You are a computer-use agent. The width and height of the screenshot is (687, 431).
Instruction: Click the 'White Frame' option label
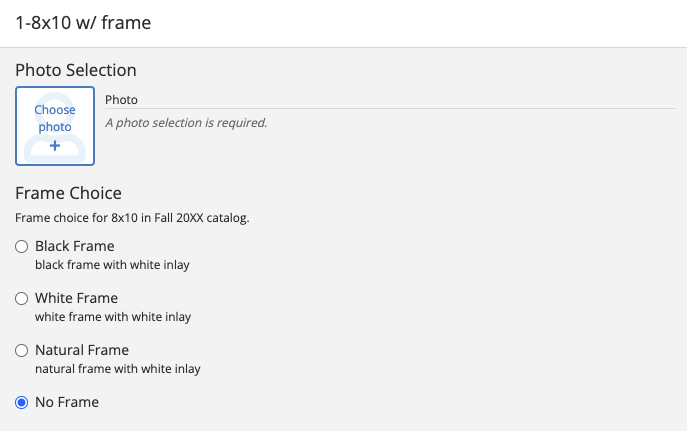pyautogui.click(x=76, y=298)
